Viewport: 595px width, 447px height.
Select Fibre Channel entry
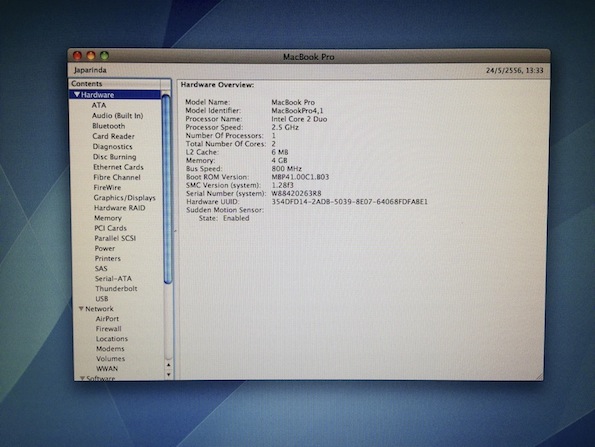117,177
